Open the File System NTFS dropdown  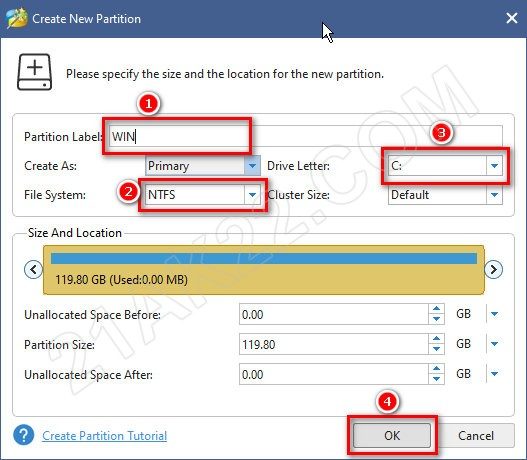click(x=203, y=195)
